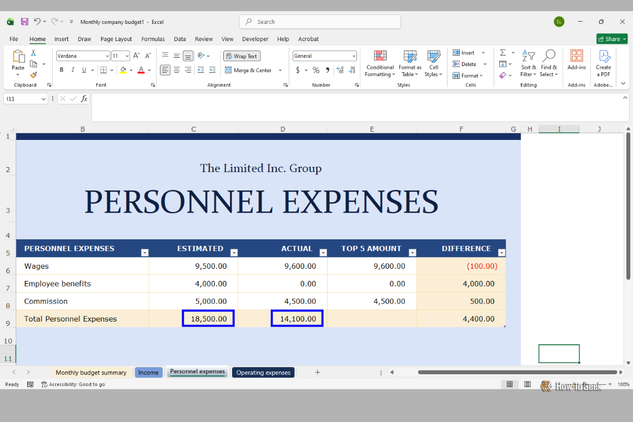Switch to Operating expenses sheet
The image size is (633, 422).
[263, 372]
